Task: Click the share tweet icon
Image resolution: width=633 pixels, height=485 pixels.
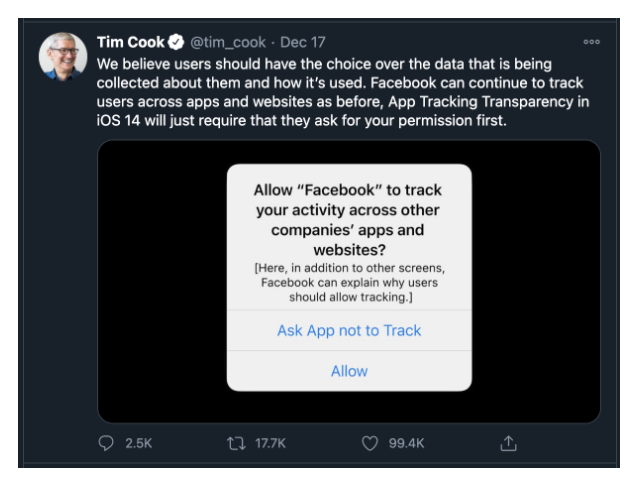Action: (508, 443)
